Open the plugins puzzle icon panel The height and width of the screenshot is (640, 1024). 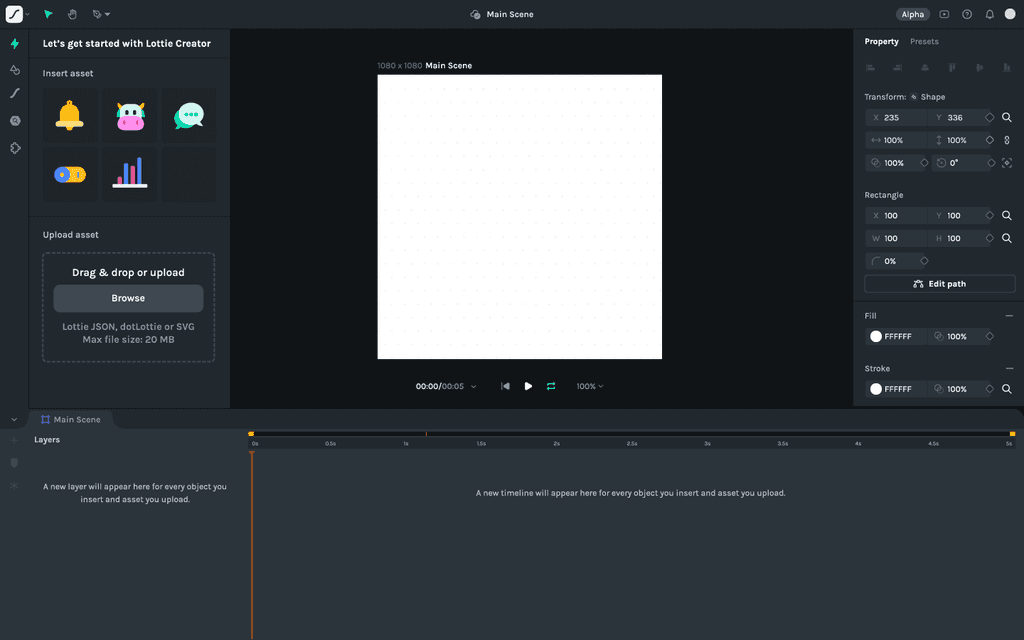click(15, 148)
